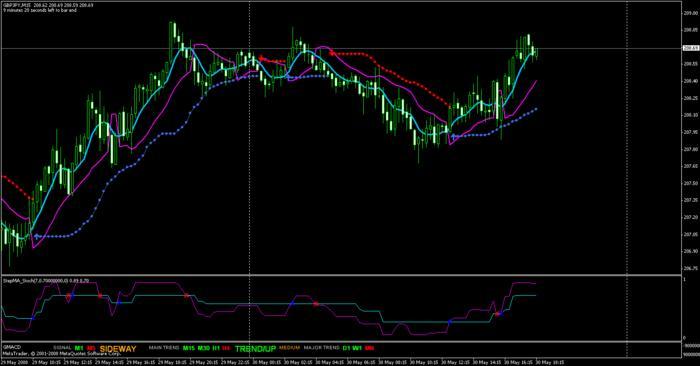Viewport: 700px width, 366px height.
Task: Click the GMACD indicator label
Action: click(x=12, y=347)
